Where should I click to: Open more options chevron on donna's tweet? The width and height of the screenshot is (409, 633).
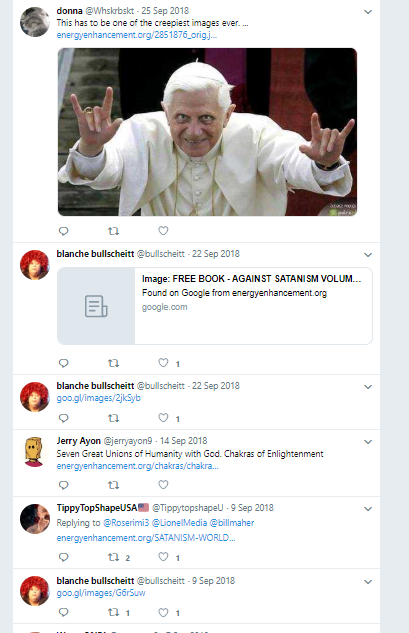tap(368, 12)
